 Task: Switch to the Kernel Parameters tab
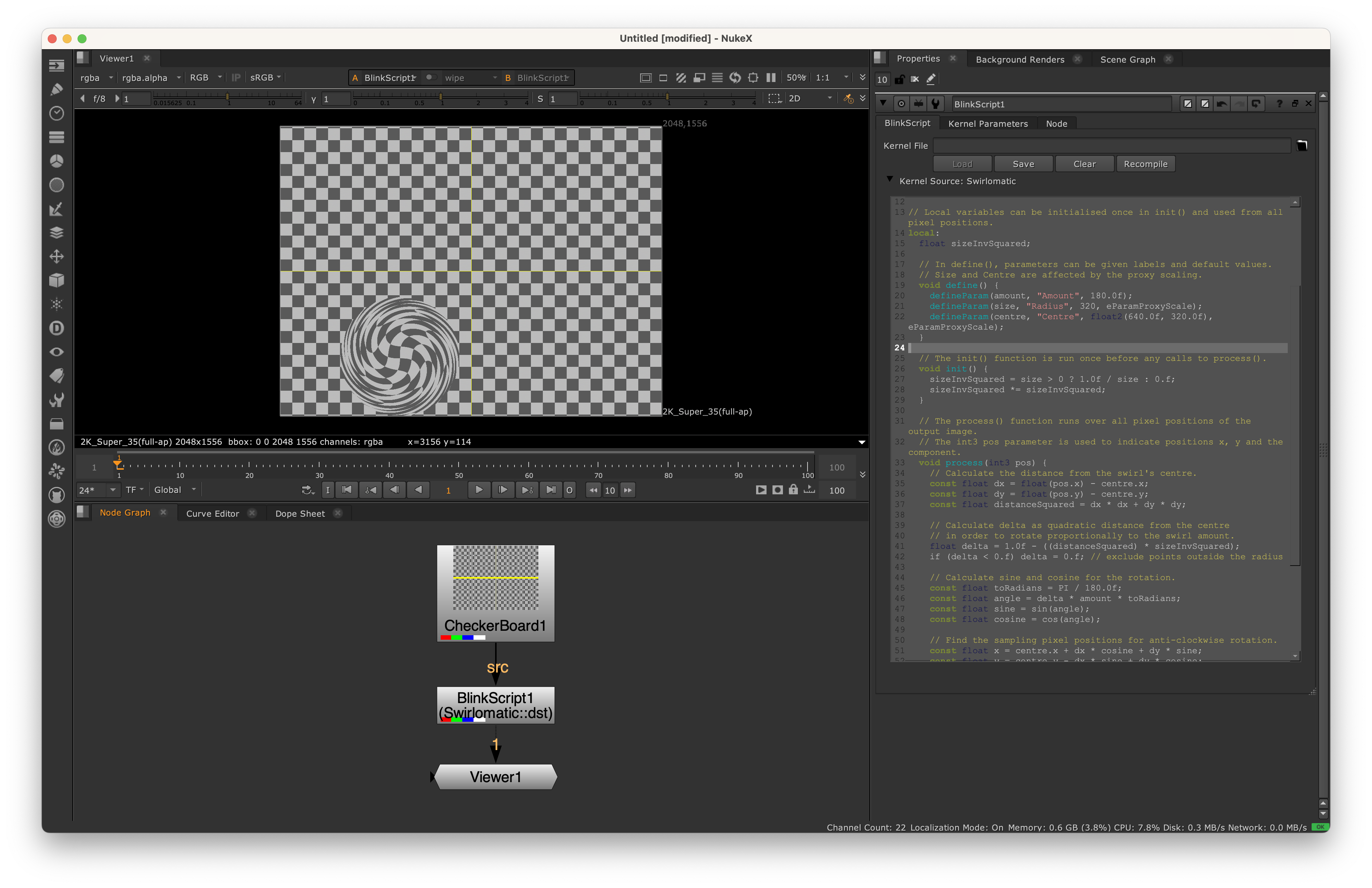point(988,124)
